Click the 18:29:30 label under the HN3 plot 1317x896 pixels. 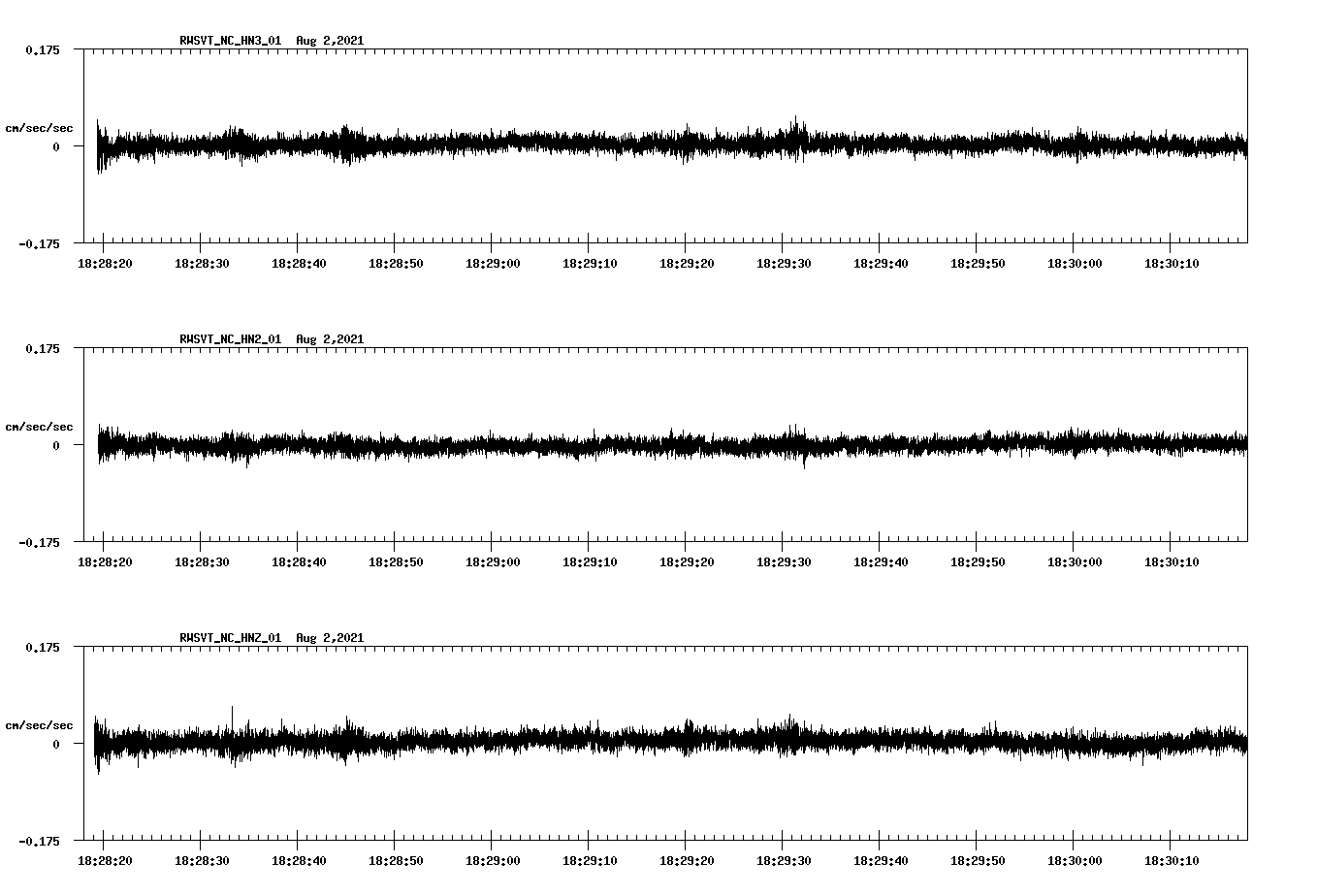tap(784, 264)
